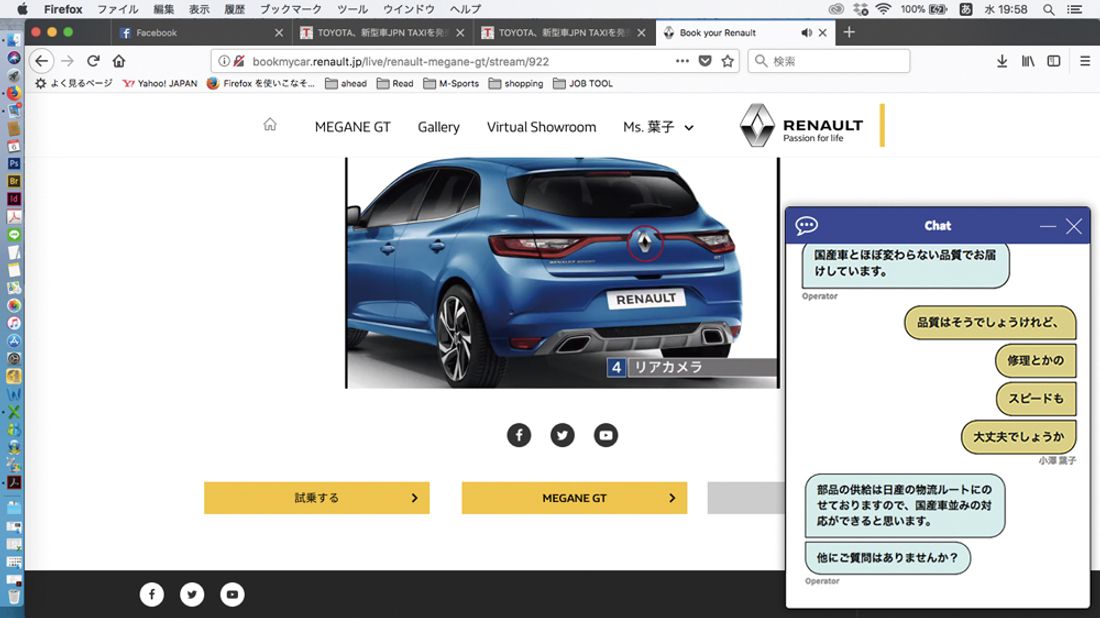Open the Firefox library icon

pyautogui.click(x=1028, y=61)
